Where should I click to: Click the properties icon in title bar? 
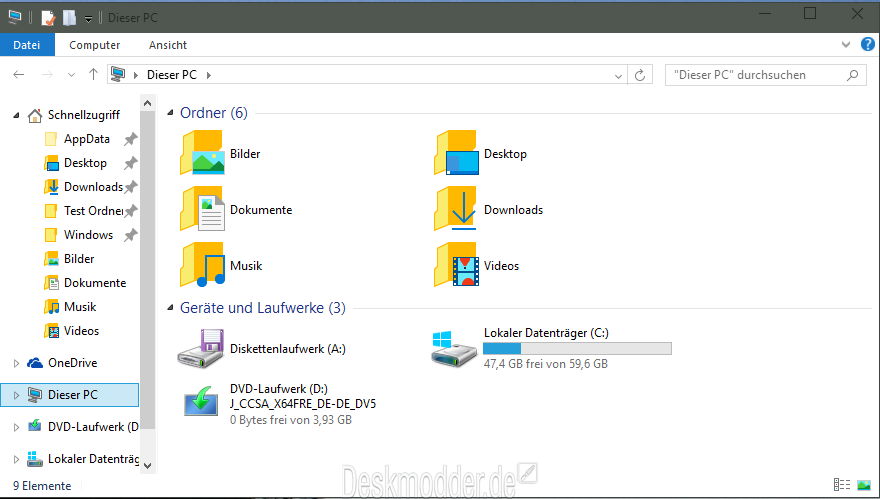tap(48, 18)
